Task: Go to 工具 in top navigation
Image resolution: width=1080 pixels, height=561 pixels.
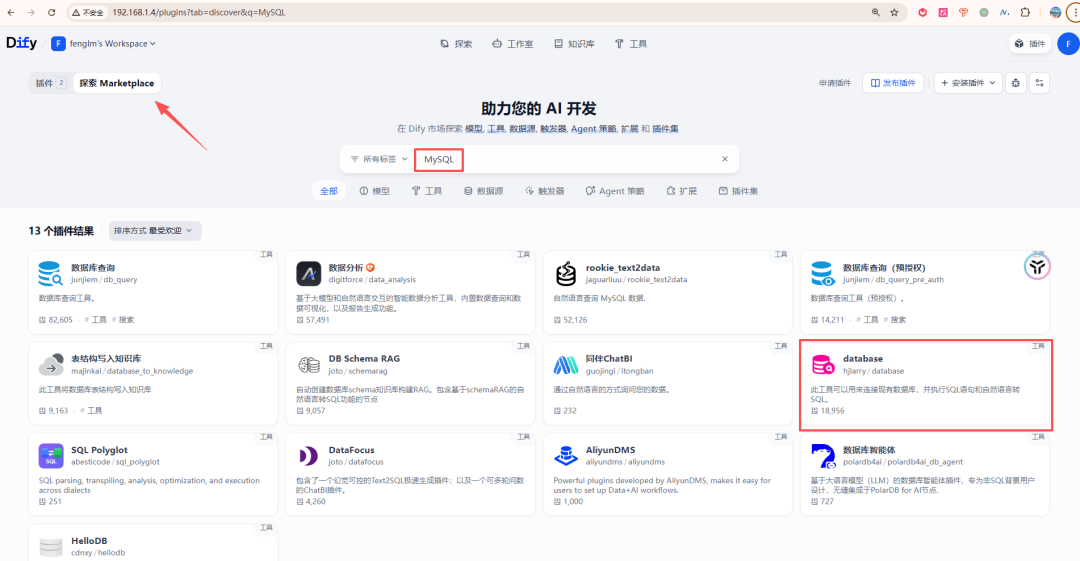Action: [x=631, y=43]
